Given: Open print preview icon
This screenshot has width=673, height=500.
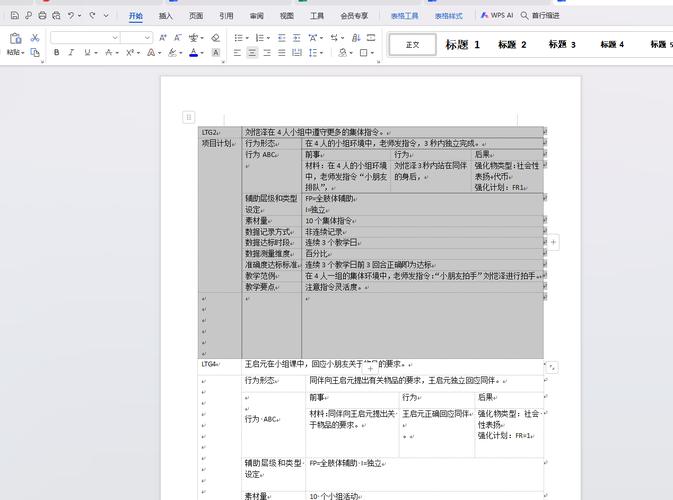Looking at the screenshot, I should click(56, 15).
